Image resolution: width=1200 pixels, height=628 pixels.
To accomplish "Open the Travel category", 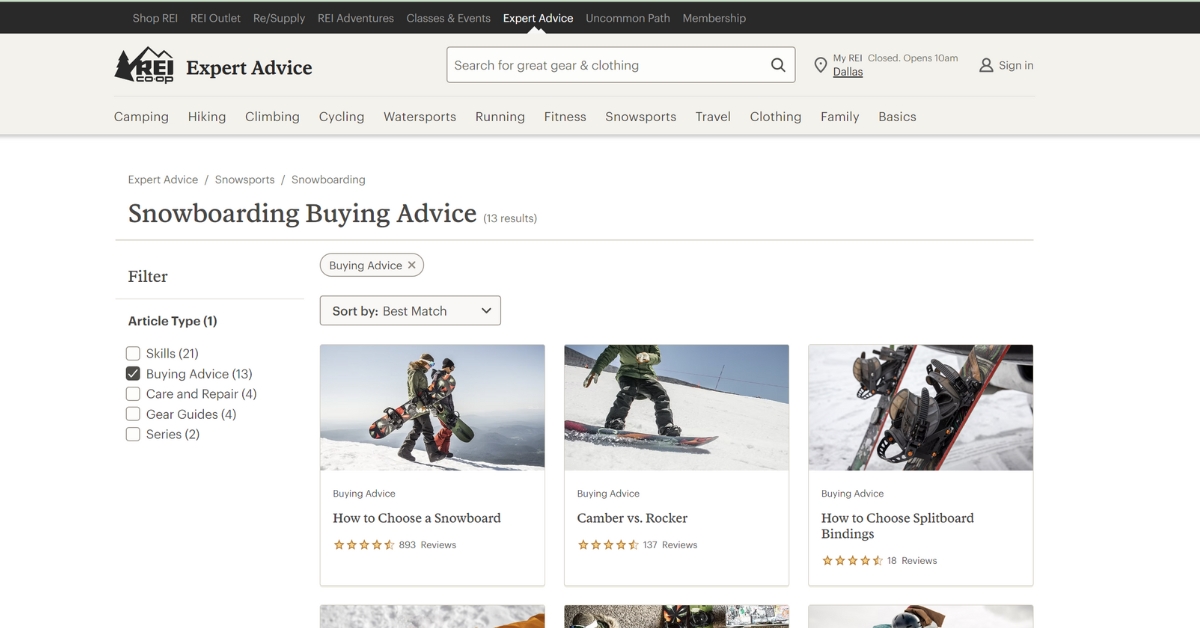I will coord(713,117).
